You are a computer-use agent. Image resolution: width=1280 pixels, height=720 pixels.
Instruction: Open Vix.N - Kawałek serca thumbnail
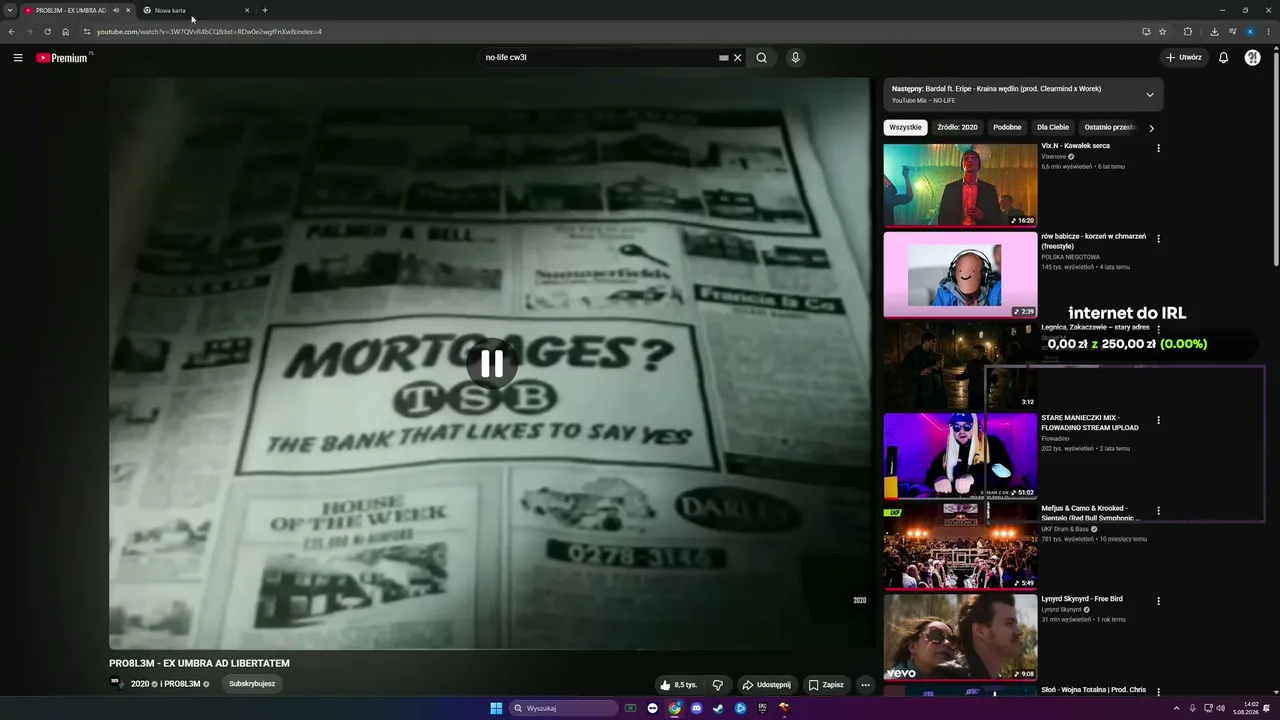960,184
